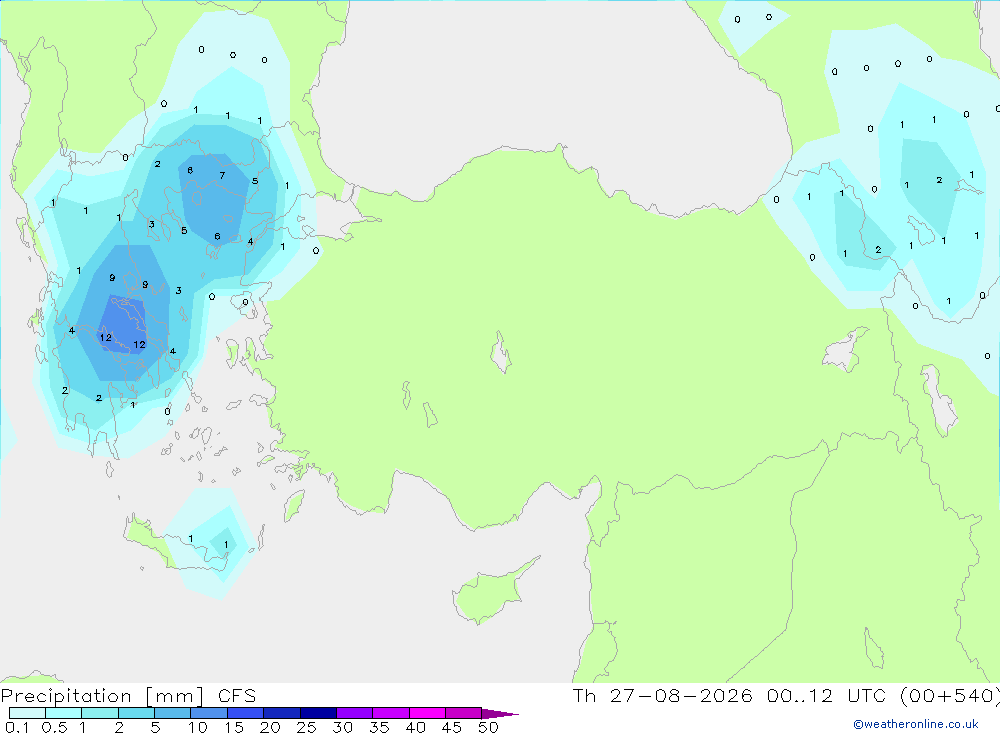Click the '15' legend scale label
The image size is (1000, 733).
click(234, 727)
